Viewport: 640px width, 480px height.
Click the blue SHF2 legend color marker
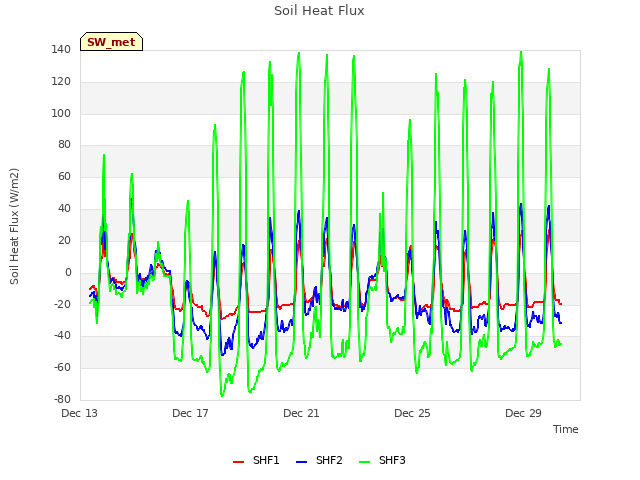pos(301,462)
